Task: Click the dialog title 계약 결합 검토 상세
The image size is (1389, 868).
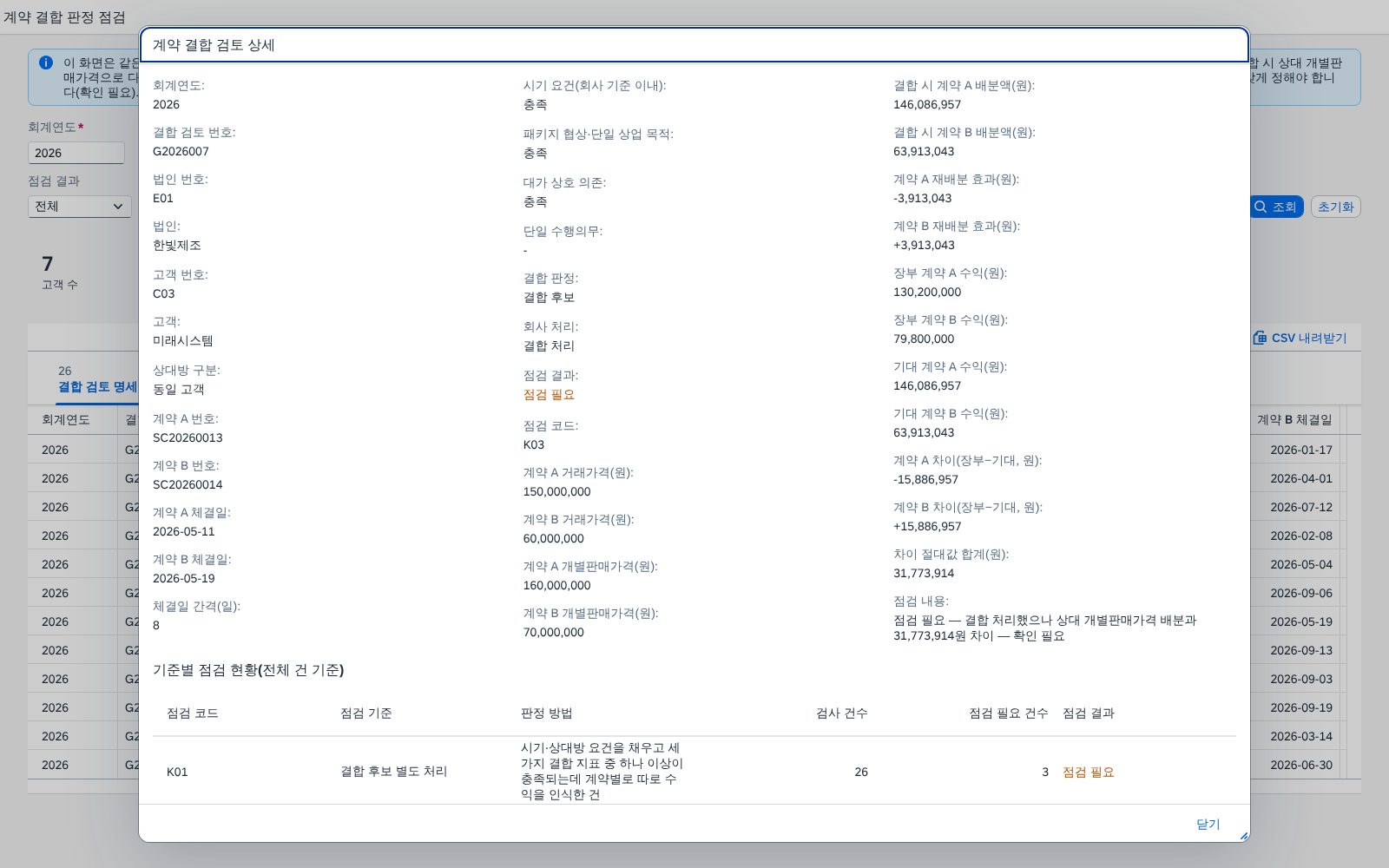Action: 214,45
